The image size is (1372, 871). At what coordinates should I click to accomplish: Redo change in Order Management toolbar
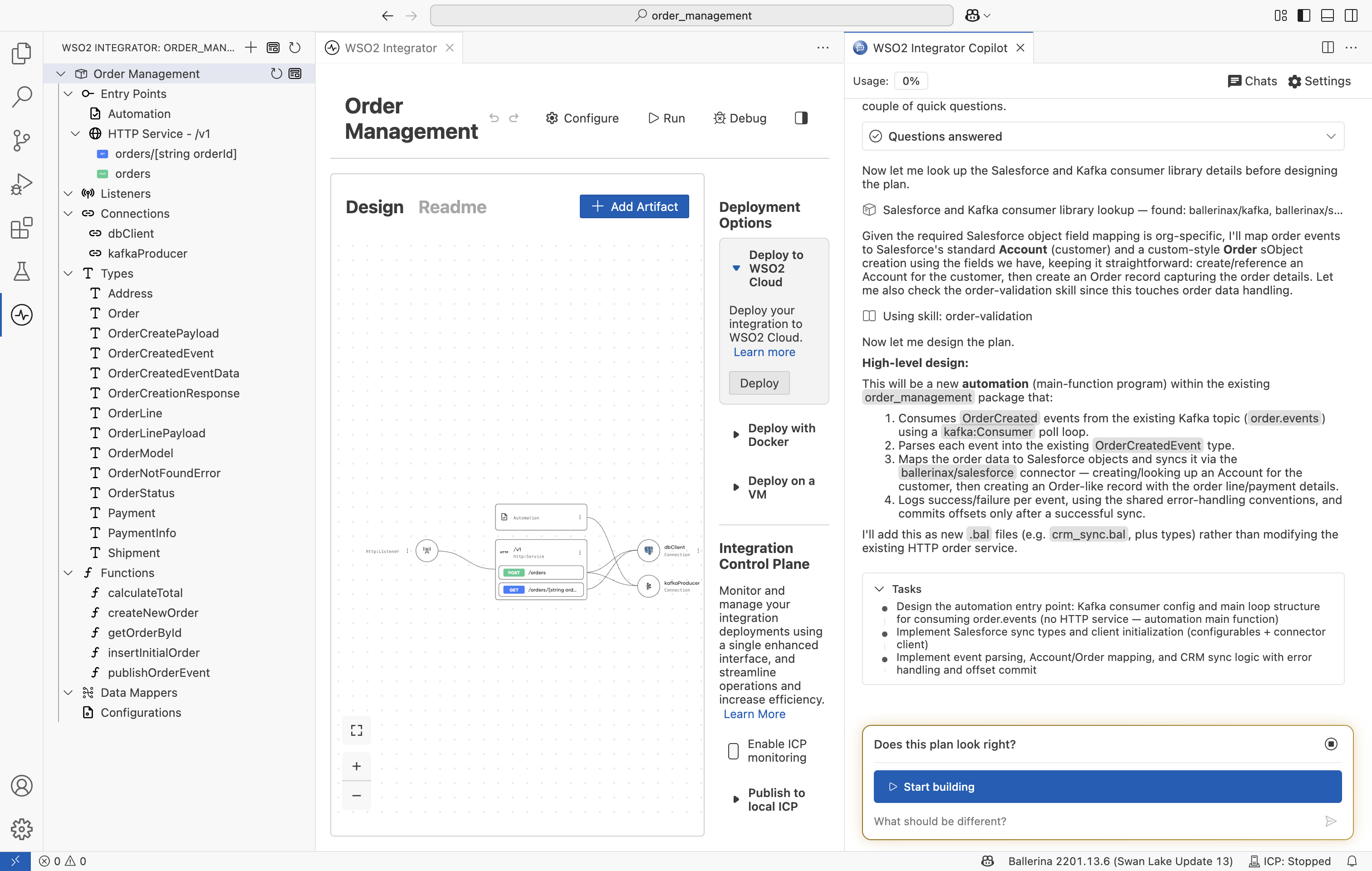(514, 118)
